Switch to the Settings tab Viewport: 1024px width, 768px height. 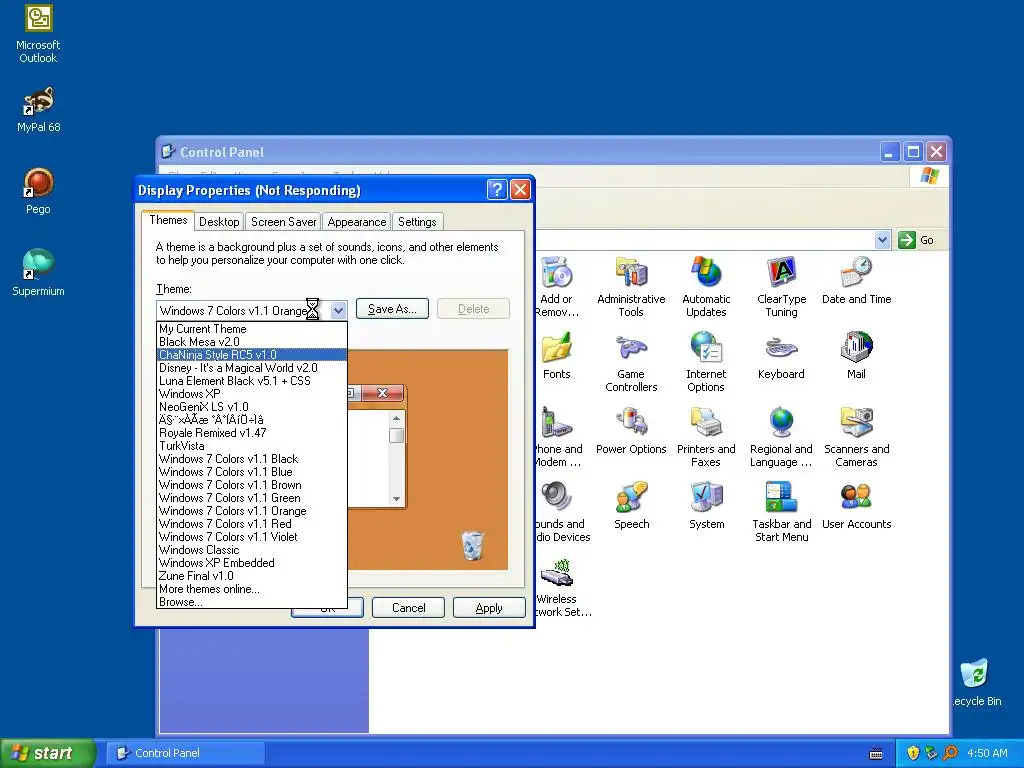pyautogui.click(x=417, y=222)
